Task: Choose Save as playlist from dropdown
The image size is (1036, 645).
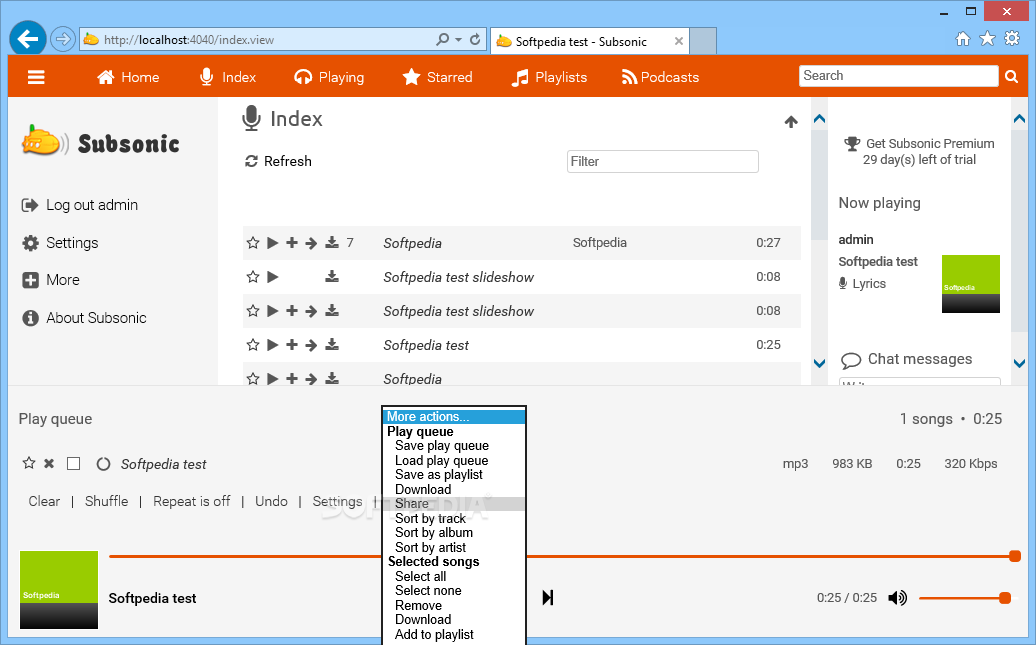Action: point(439,475)
